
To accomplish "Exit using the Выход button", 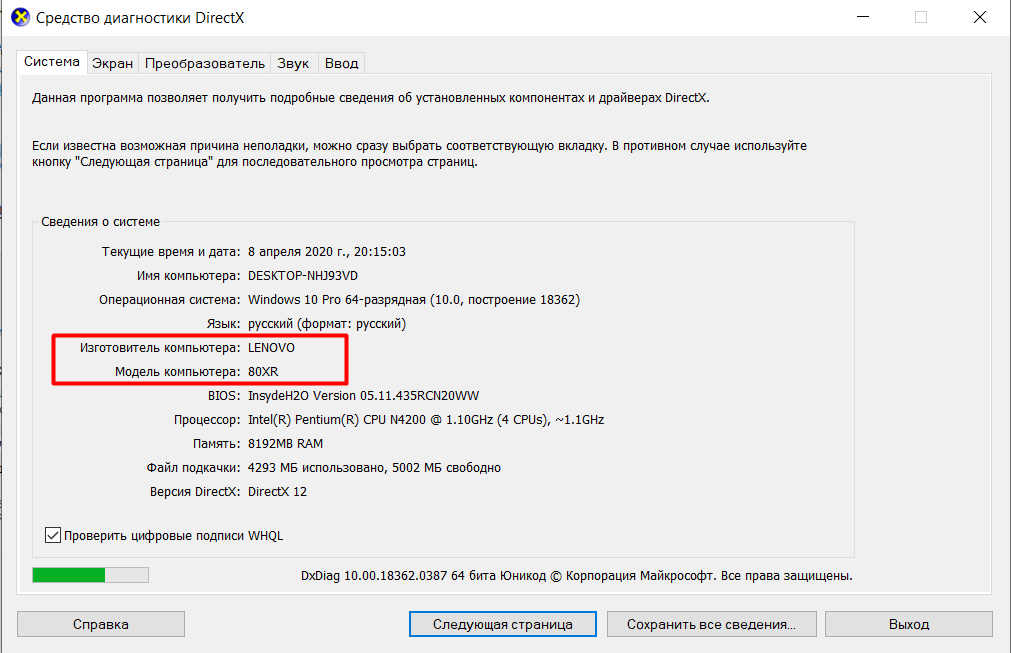I will [908, 624].
